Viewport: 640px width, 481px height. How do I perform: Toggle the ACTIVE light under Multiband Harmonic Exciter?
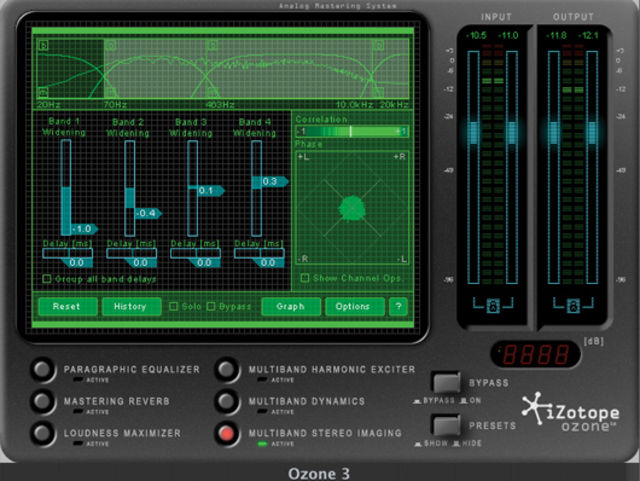pyautogui.click(x=262, y=380)
